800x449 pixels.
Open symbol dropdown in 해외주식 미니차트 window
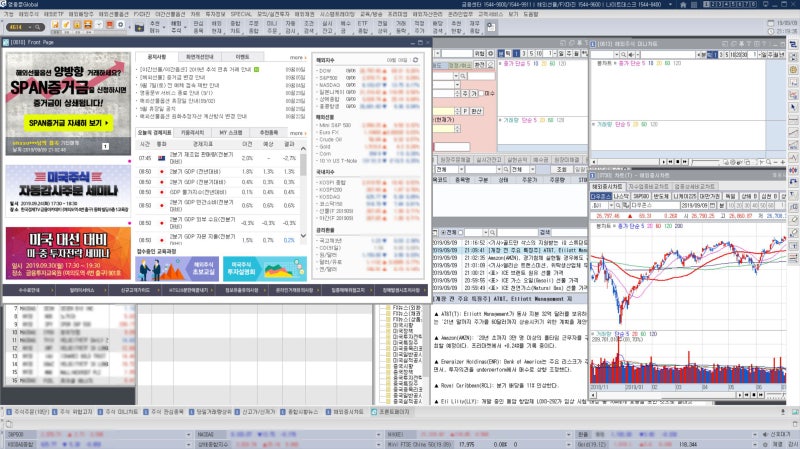point(617,54)
